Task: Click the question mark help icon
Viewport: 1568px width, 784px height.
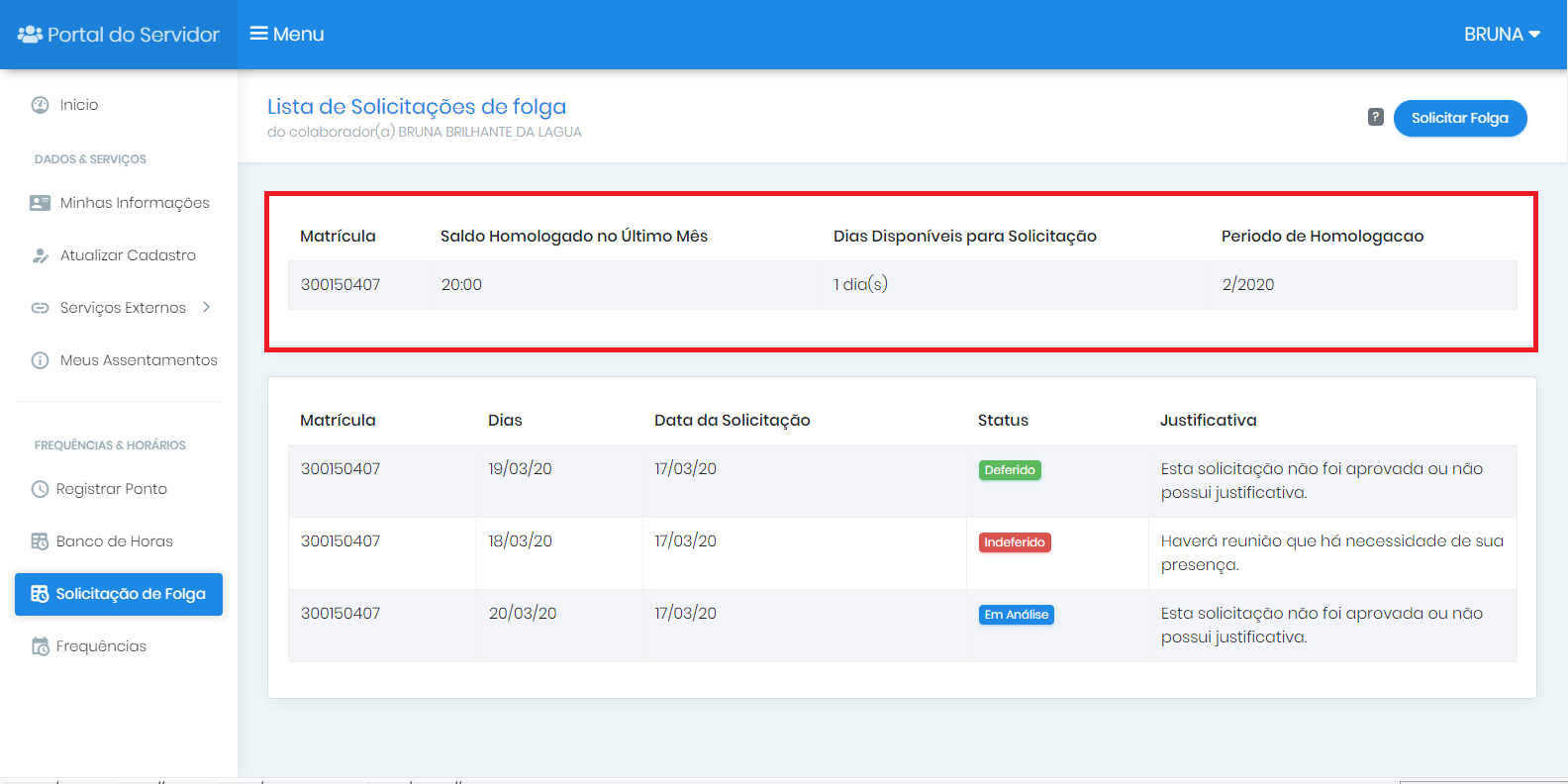Action: (x=1376, y=117)
